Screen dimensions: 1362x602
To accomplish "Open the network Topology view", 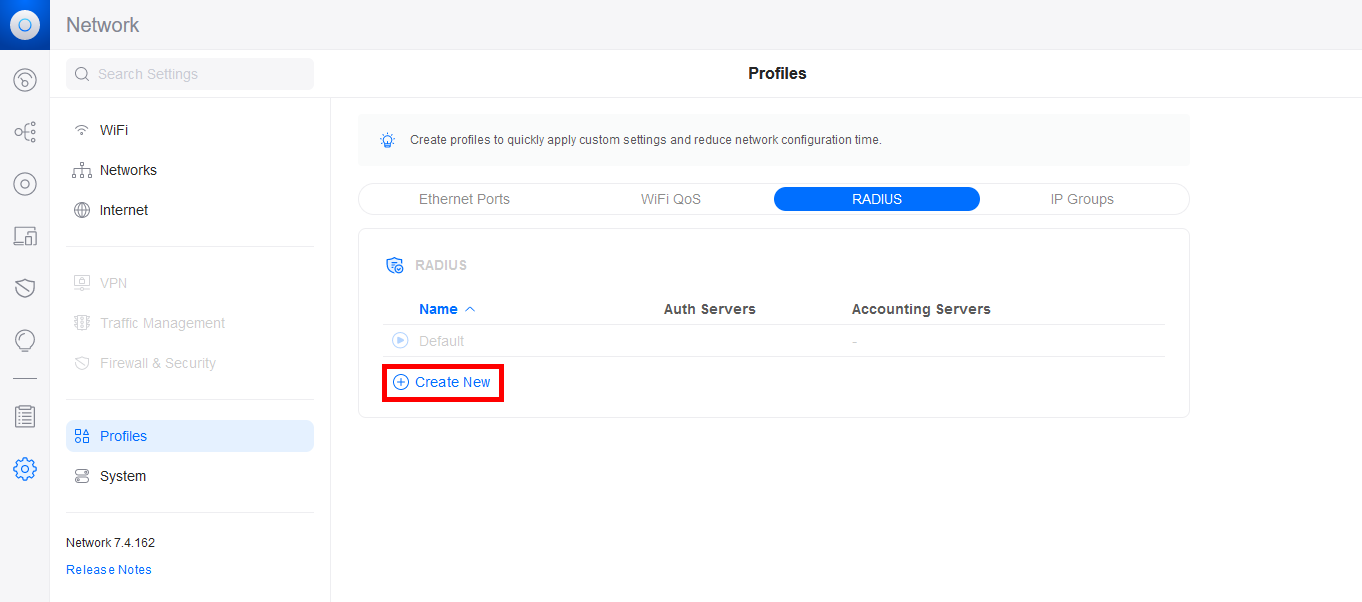I will coord(25,131).
